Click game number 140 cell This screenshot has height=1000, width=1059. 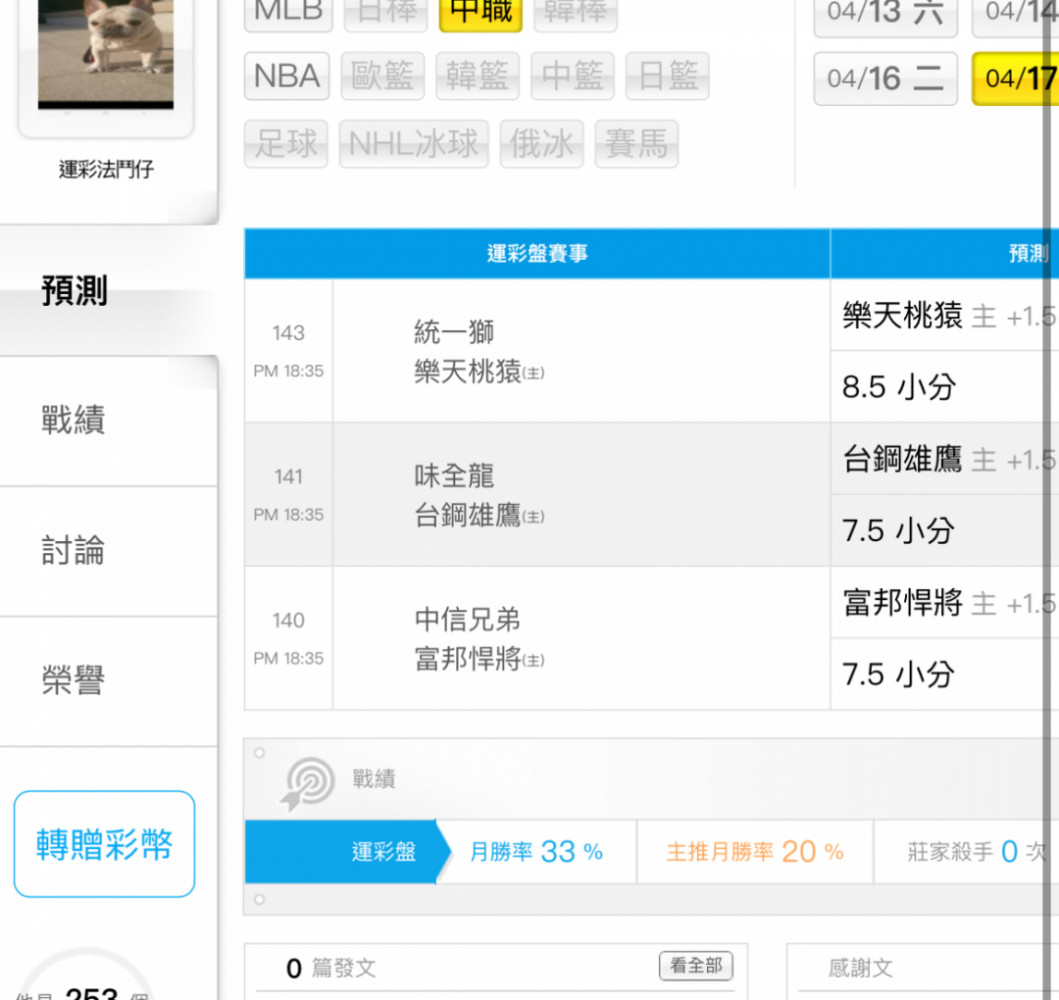(x=288, y=638)
